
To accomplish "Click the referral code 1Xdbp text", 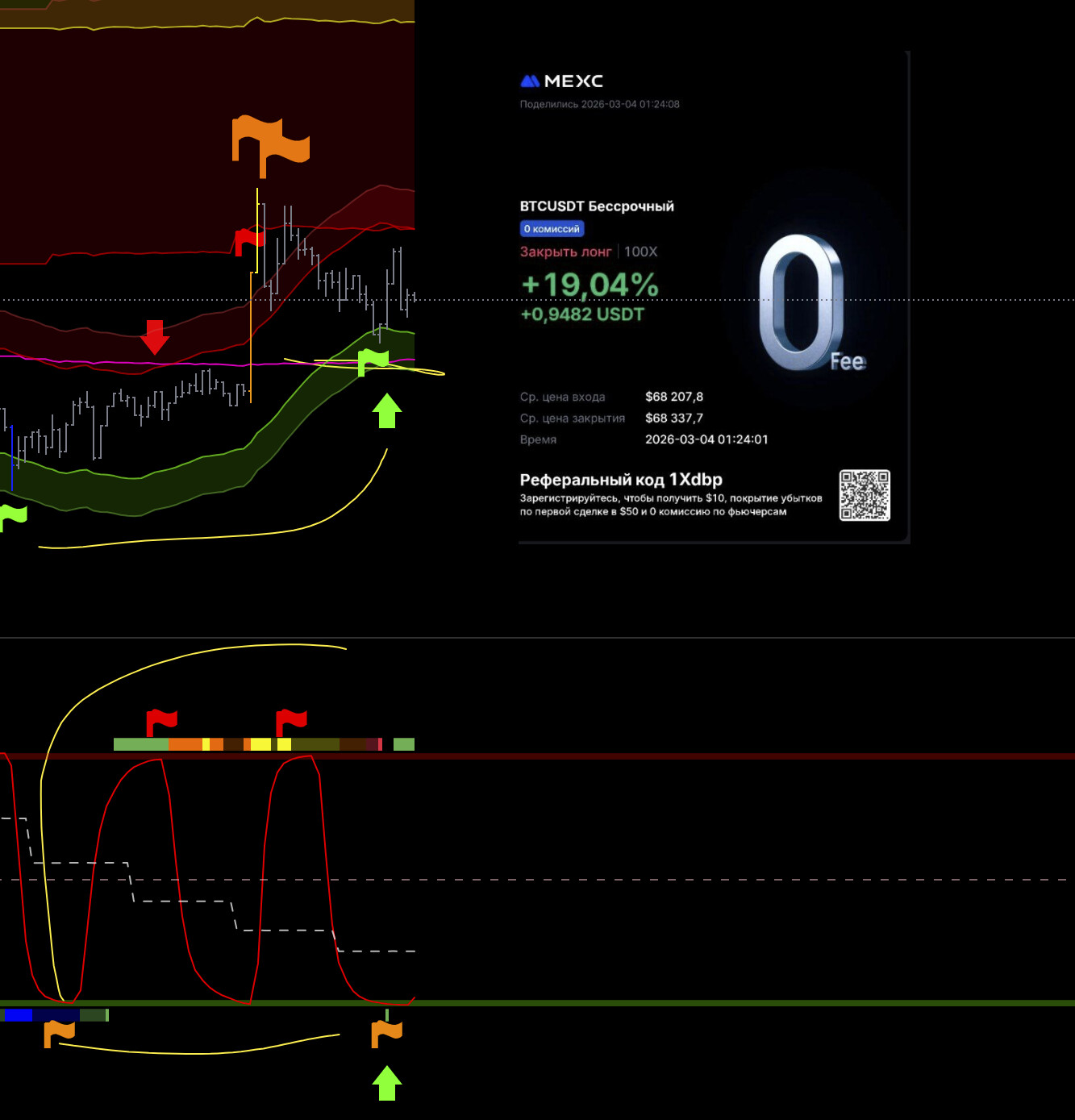I will coord(621,480).
